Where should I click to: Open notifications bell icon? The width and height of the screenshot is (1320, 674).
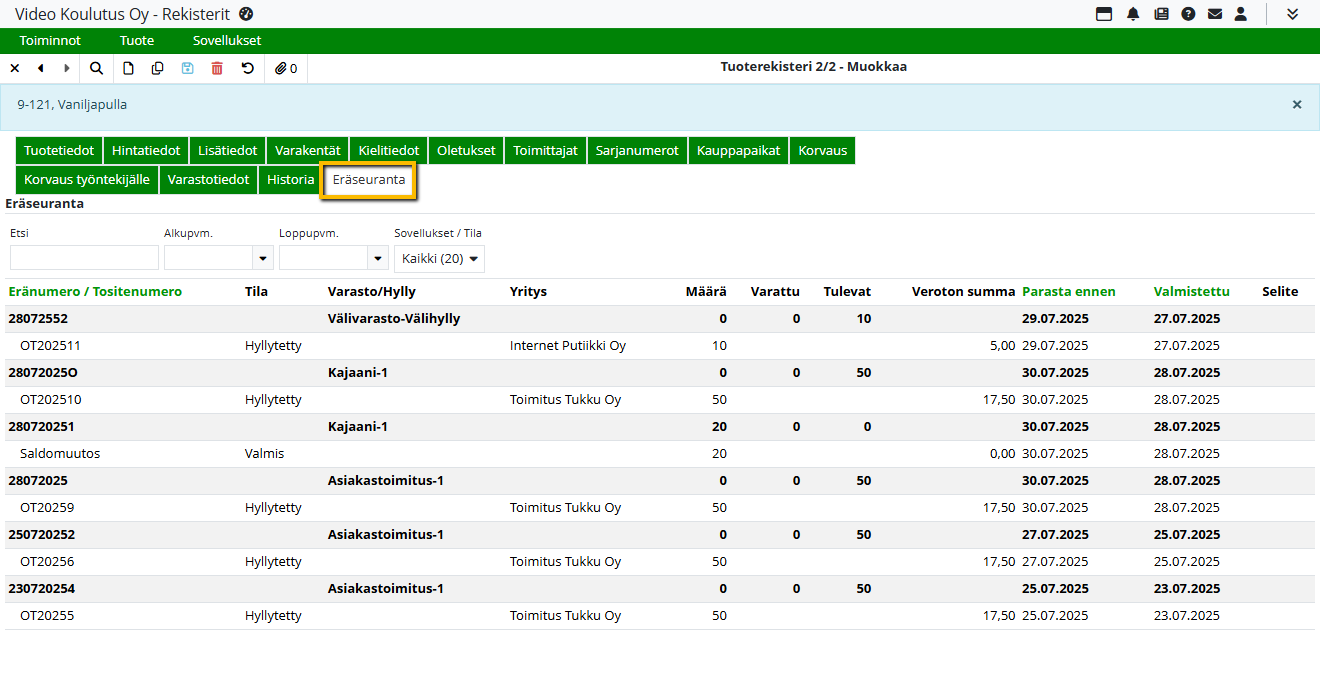tap(1133, 14)
